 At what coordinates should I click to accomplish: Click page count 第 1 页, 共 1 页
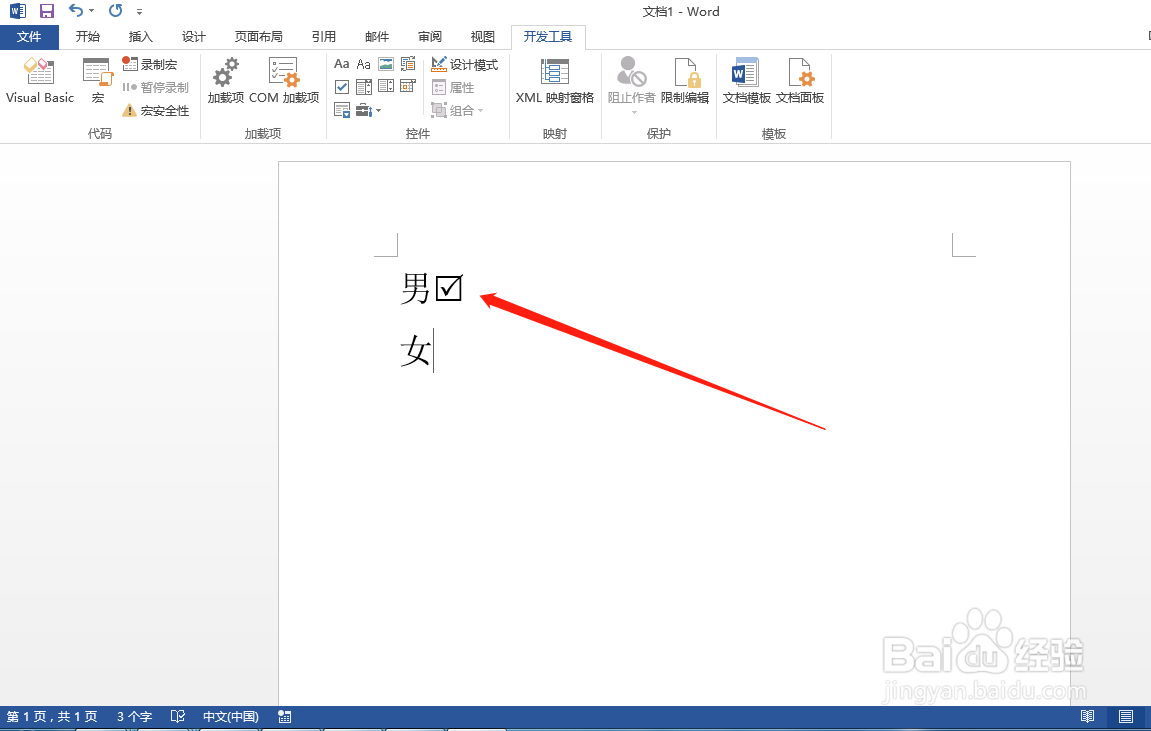coord(52,716)
